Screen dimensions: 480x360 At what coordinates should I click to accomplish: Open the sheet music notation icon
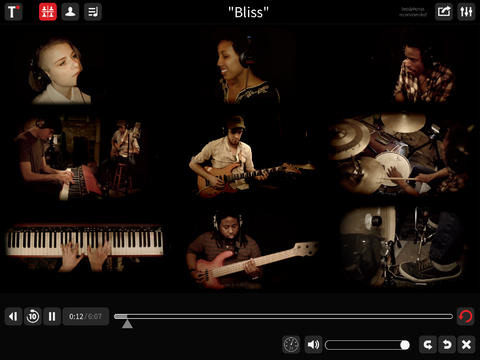[x=93, y=12]
